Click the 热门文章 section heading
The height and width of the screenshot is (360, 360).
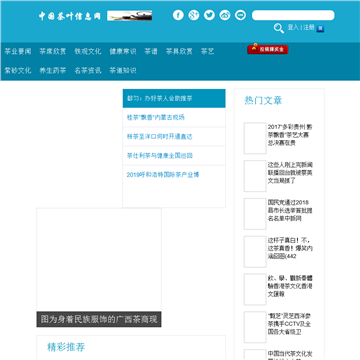pyautogui.click(x=263, y=100)
